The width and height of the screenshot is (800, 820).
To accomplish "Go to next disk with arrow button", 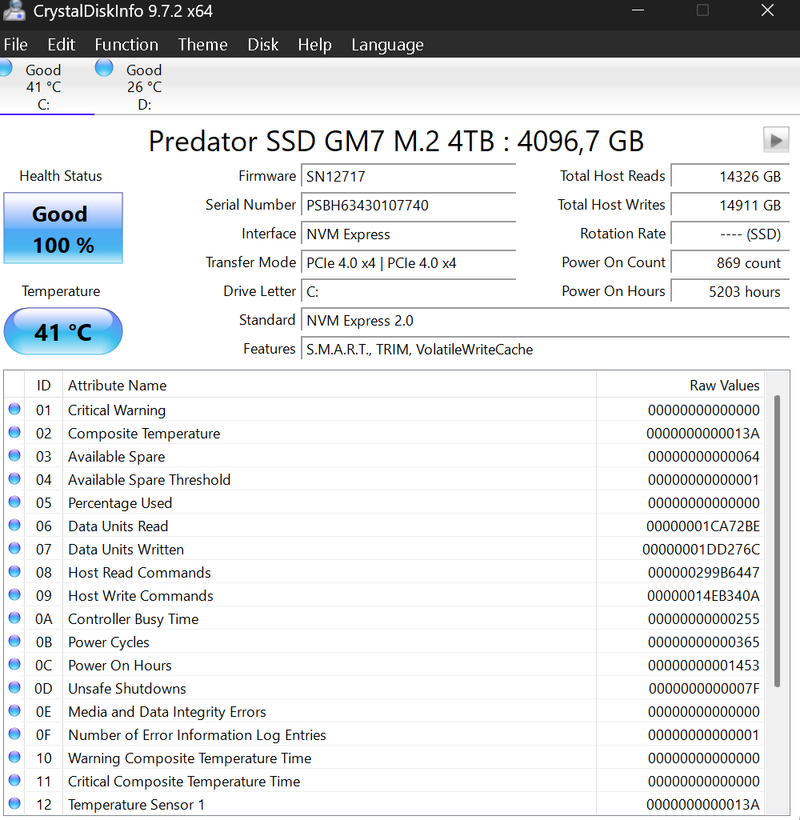I will coord(776,140).
